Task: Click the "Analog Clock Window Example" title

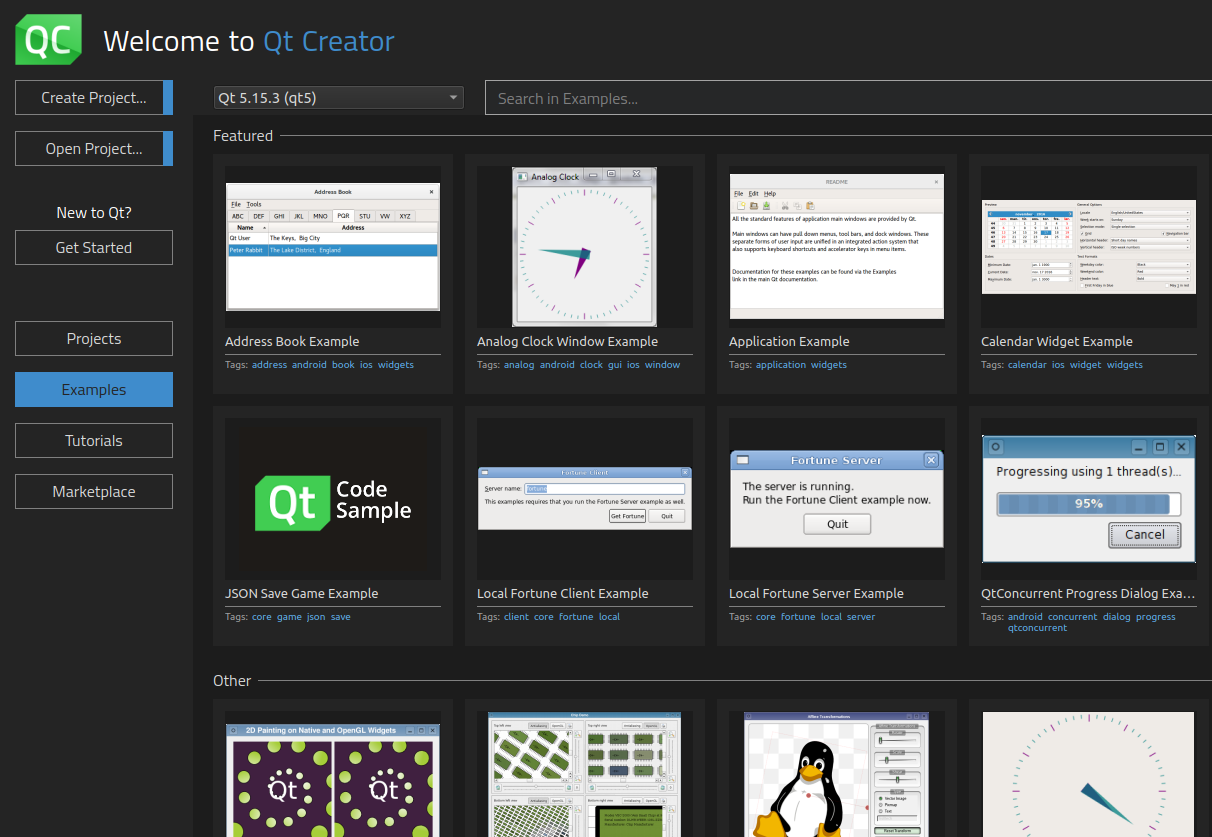Action: pyautogui.click(x=567, y=342)
